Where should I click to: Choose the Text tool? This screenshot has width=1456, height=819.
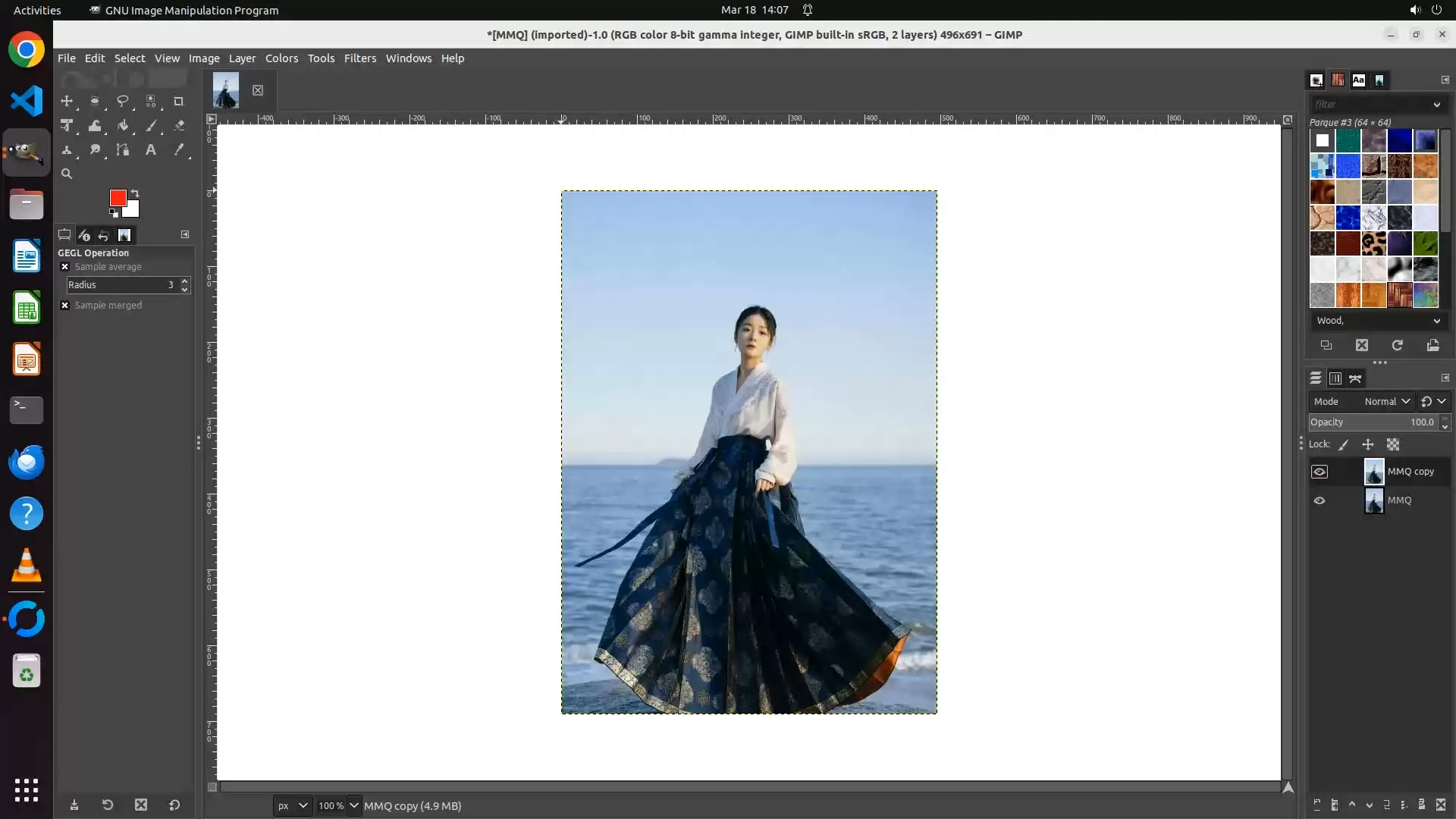pos(151,150)
